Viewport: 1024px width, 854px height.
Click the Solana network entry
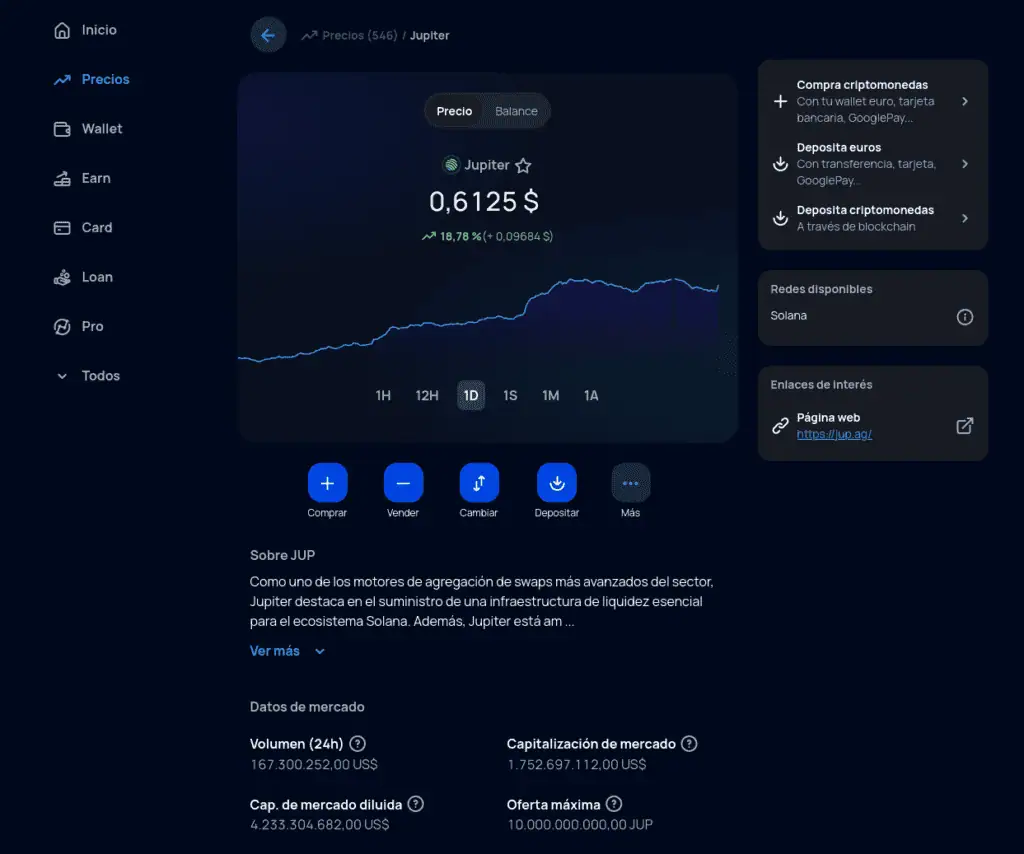tap(788, 316)
